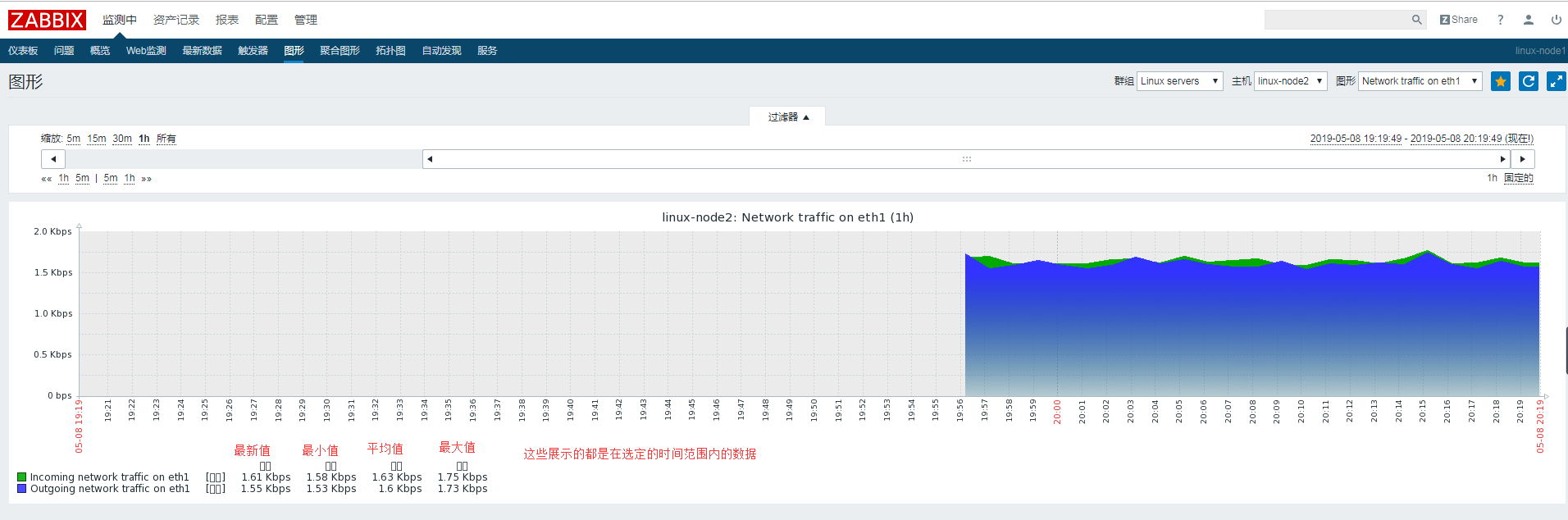Click the 1.75 Kbps maximum value
The image size is (1568, 520).
[x=463, y=477]
